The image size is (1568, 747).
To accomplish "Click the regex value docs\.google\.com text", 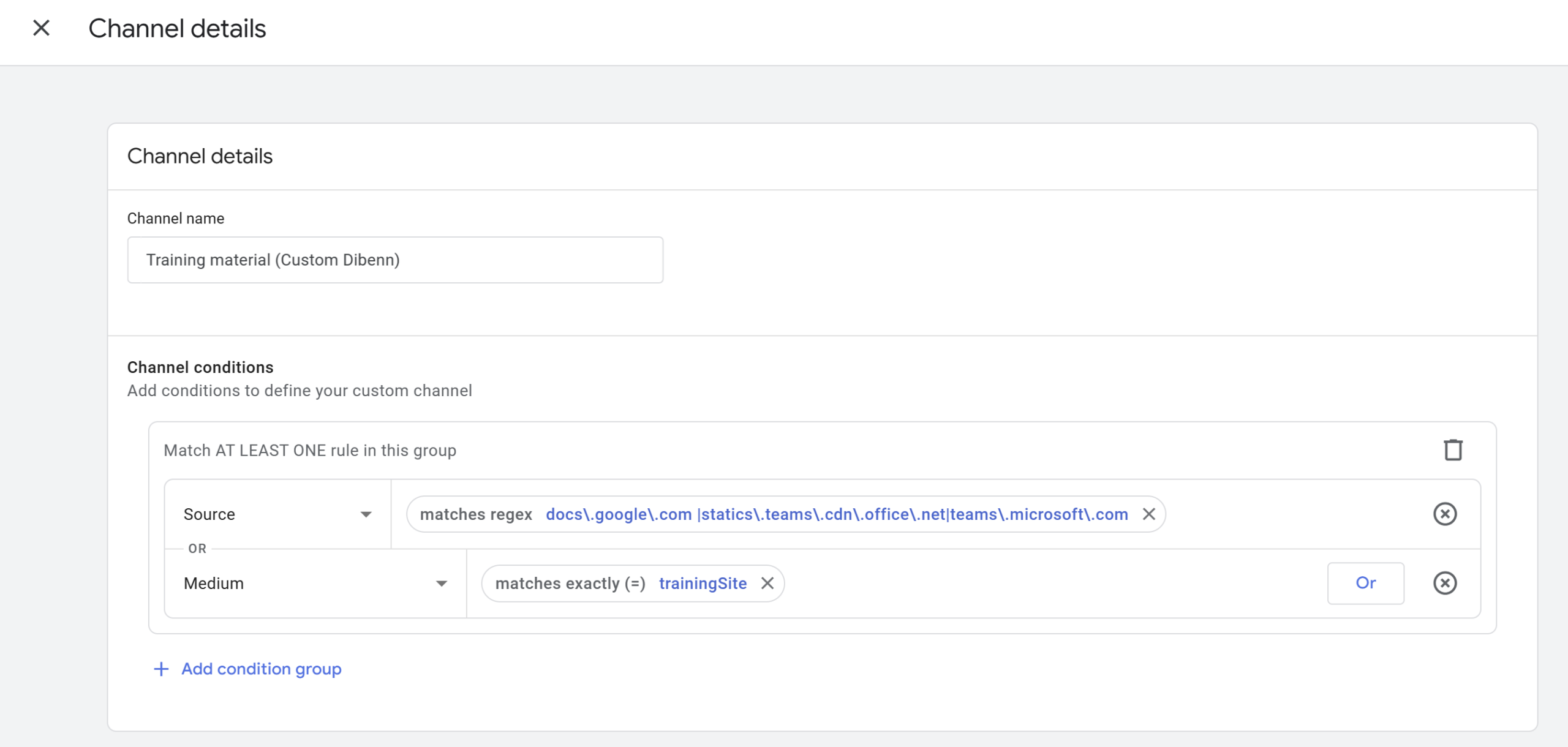I will pyautogui.click(x=619, y=514).
